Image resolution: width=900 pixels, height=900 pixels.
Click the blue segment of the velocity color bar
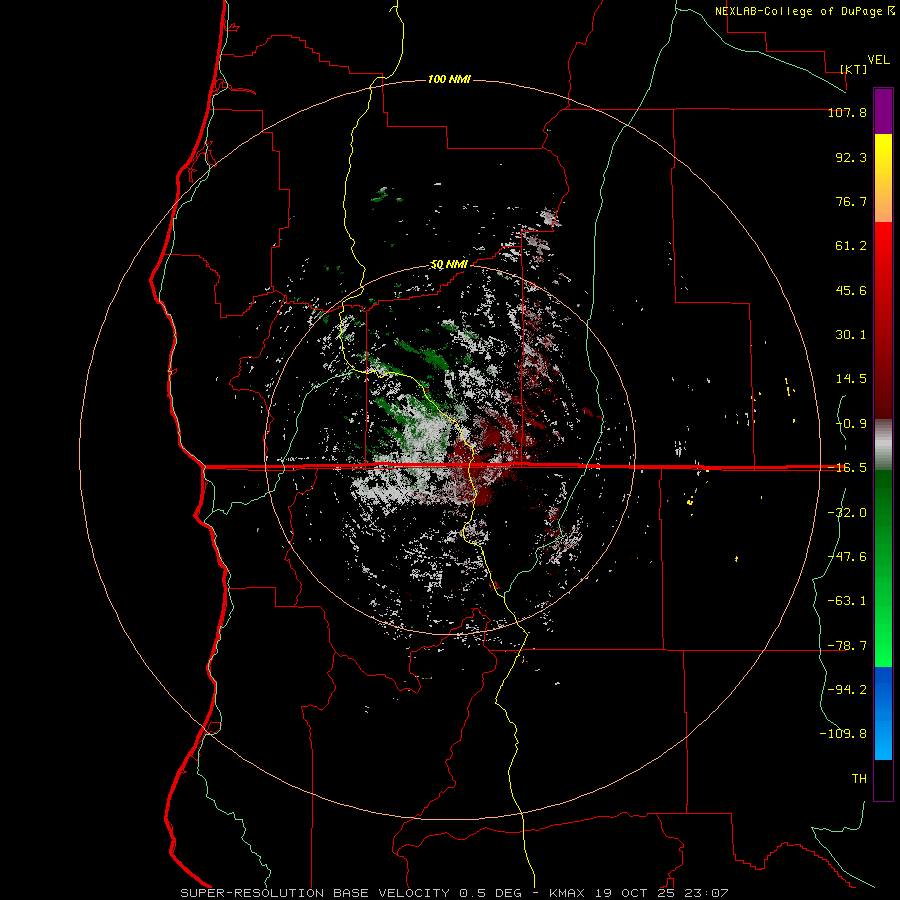coord(883,713)
